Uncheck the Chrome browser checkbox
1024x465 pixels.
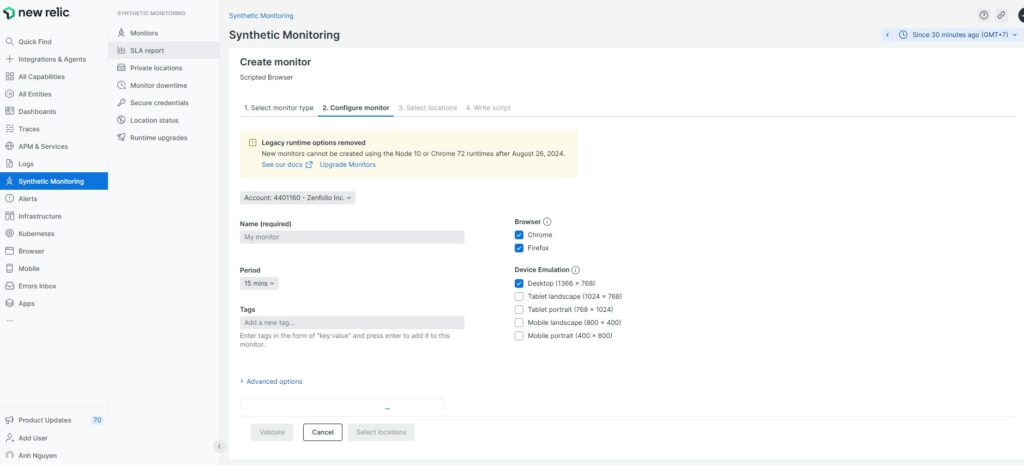[x=519, y=235]
